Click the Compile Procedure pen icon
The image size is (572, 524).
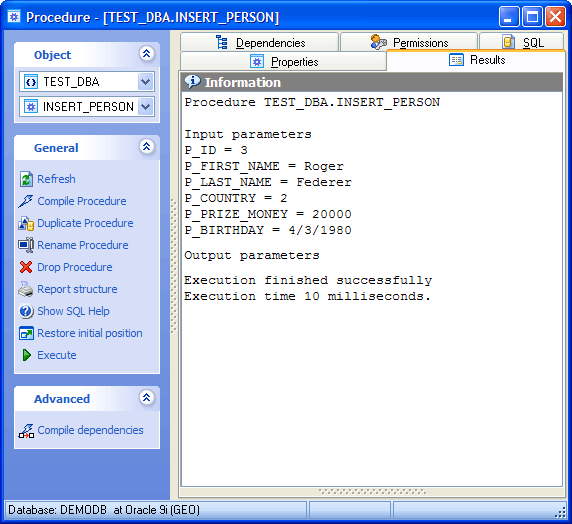(26, 201)
